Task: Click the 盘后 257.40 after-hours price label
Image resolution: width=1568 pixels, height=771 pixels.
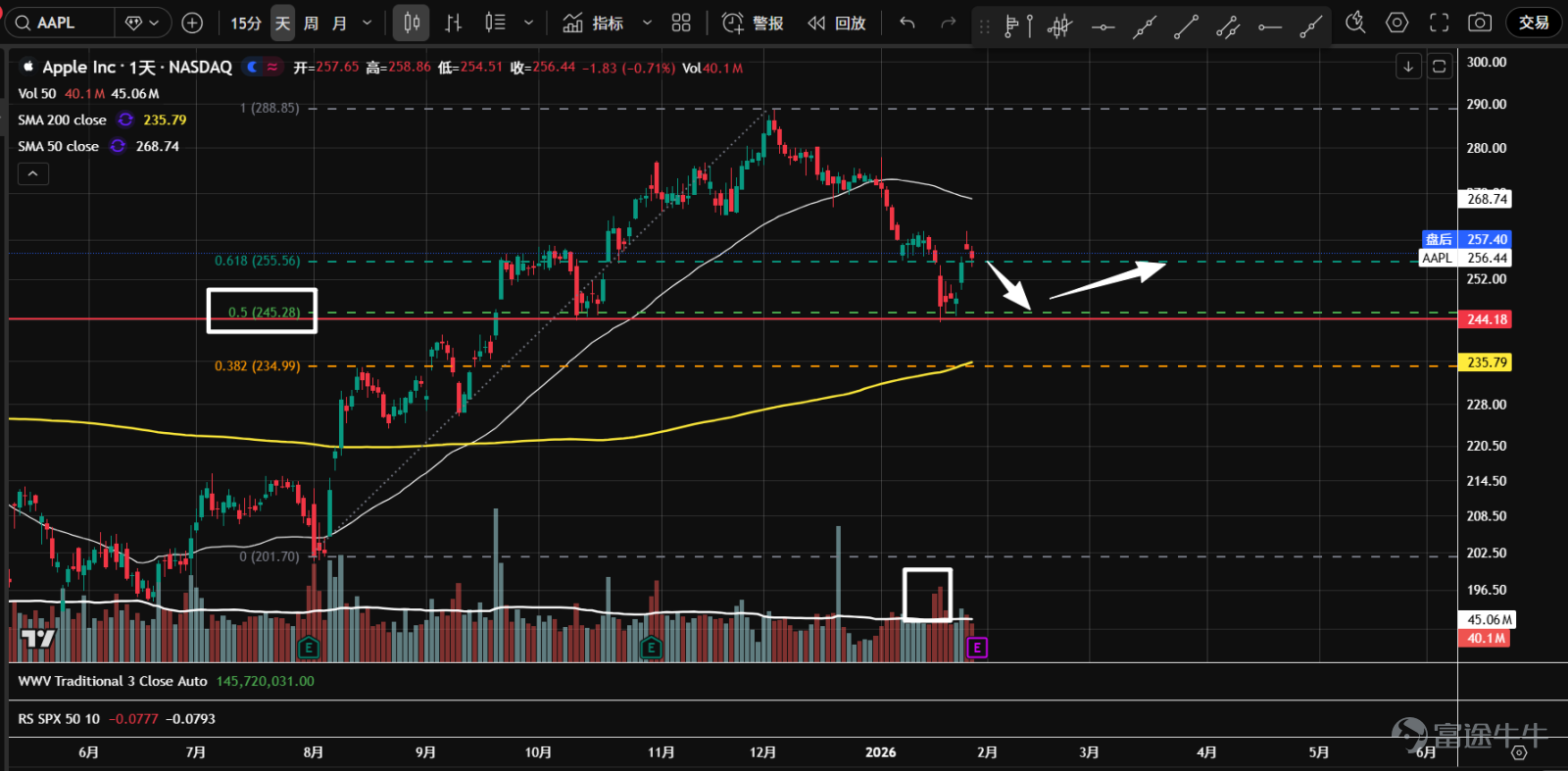Action: point(1467,239)
